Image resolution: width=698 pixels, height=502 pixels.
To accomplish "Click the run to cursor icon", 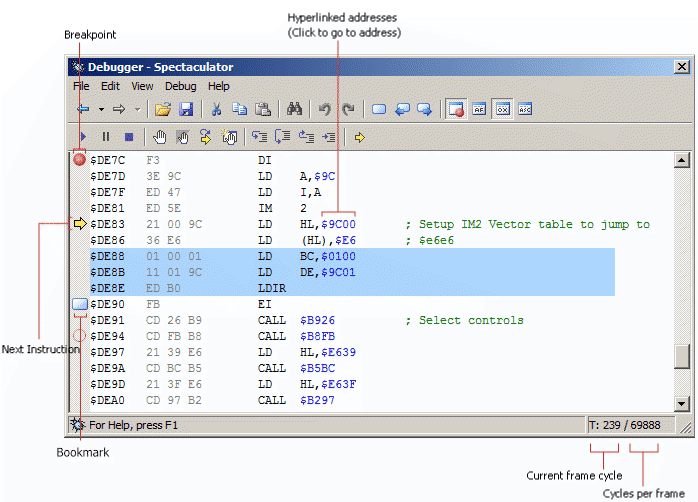I will coord(329,137).
